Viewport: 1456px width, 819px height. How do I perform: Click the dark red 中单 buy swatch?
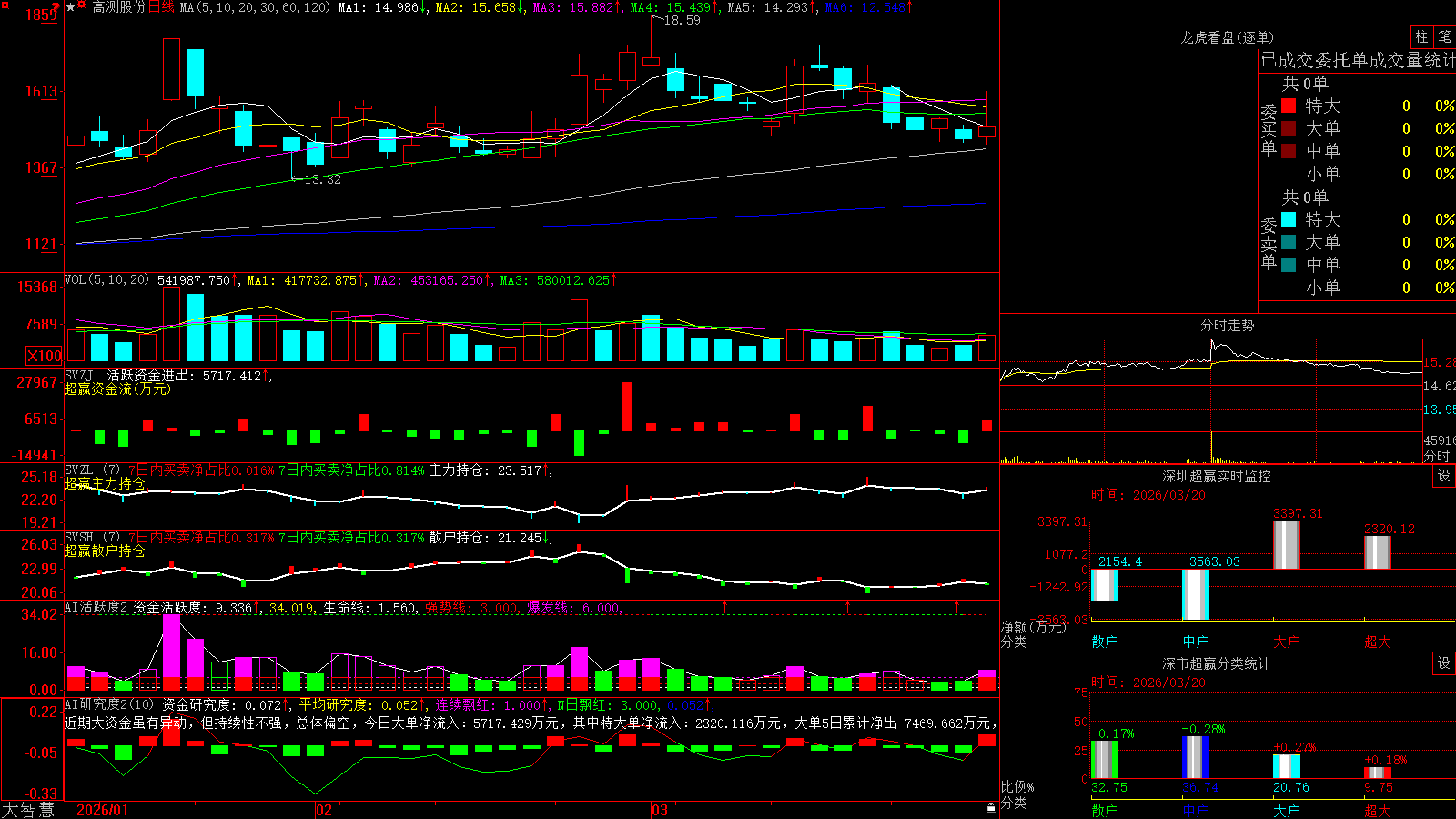(1289, 151)
